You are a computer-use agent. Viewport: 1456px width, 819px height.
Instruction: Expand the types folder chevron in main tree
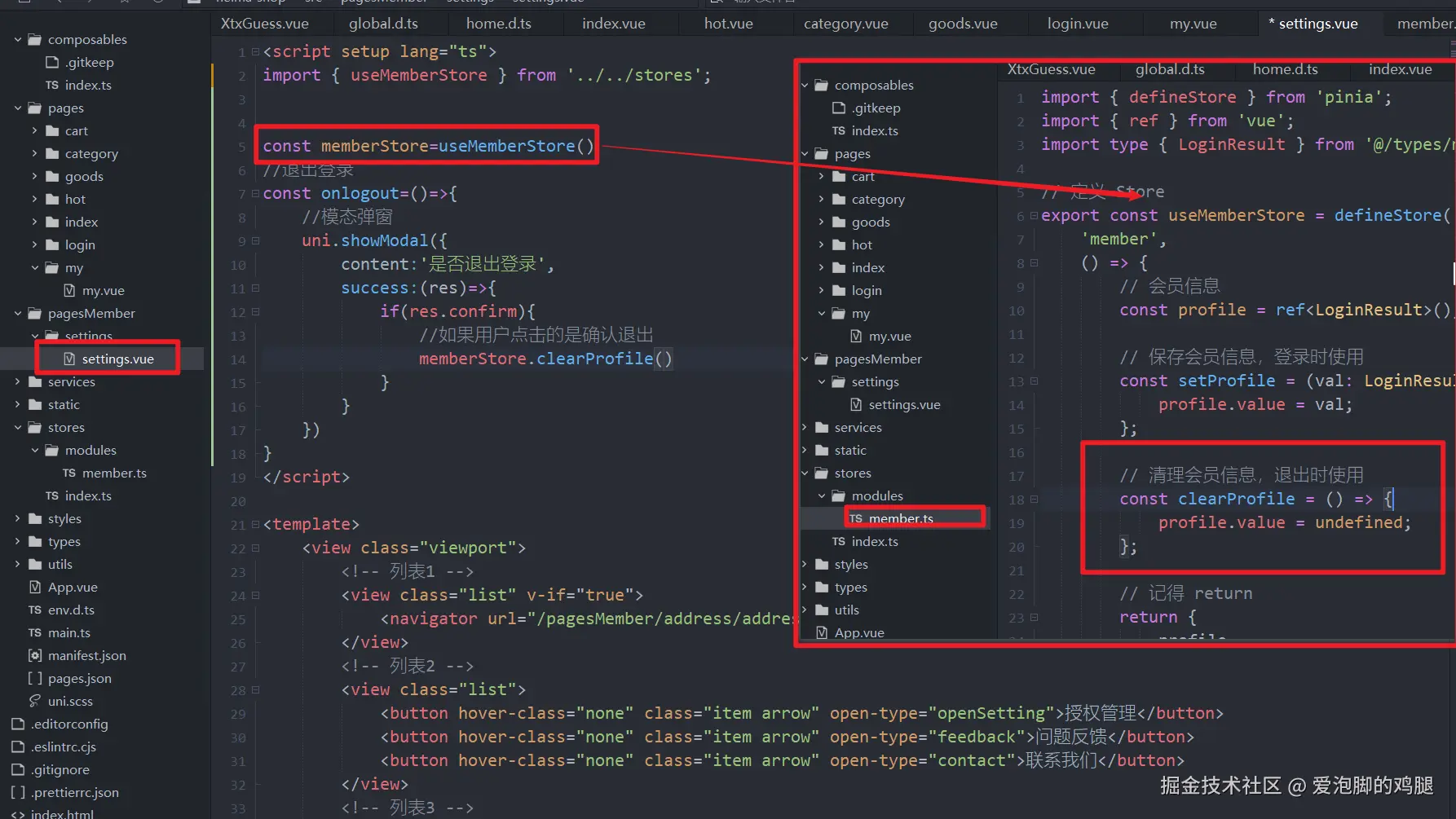[x=18, y=541]
